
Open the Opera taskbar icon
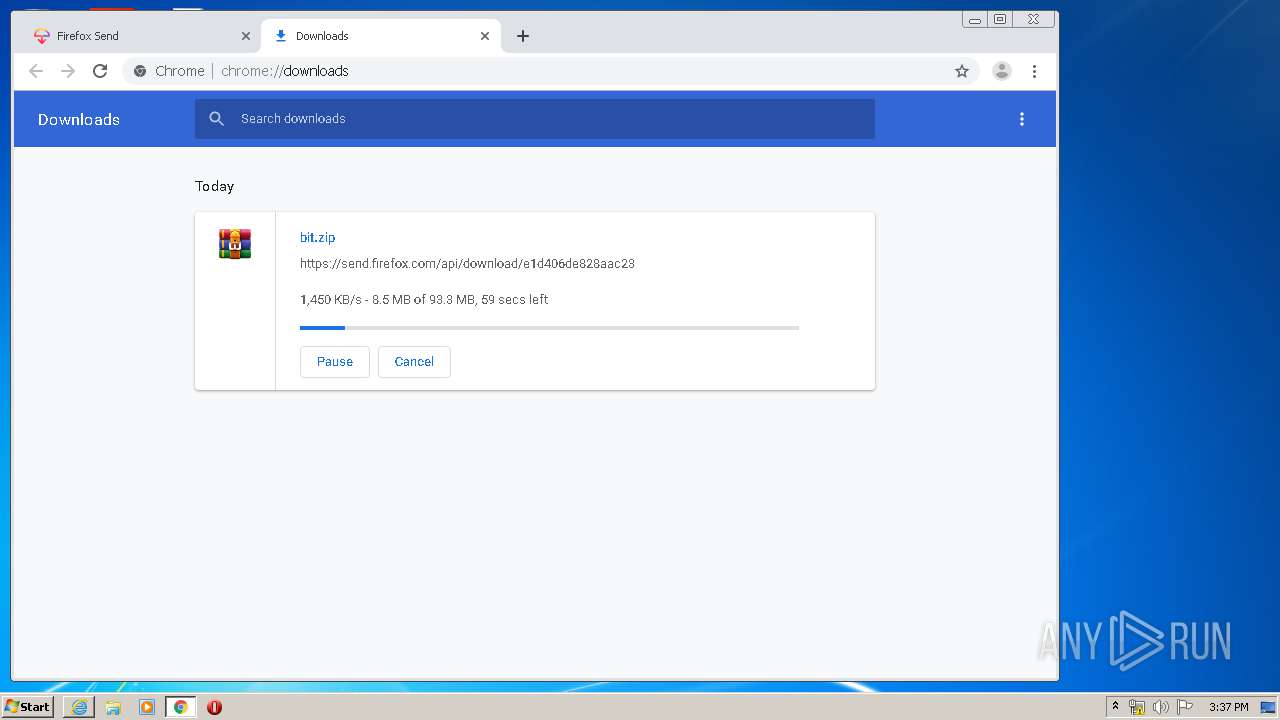tap(214, 707)
